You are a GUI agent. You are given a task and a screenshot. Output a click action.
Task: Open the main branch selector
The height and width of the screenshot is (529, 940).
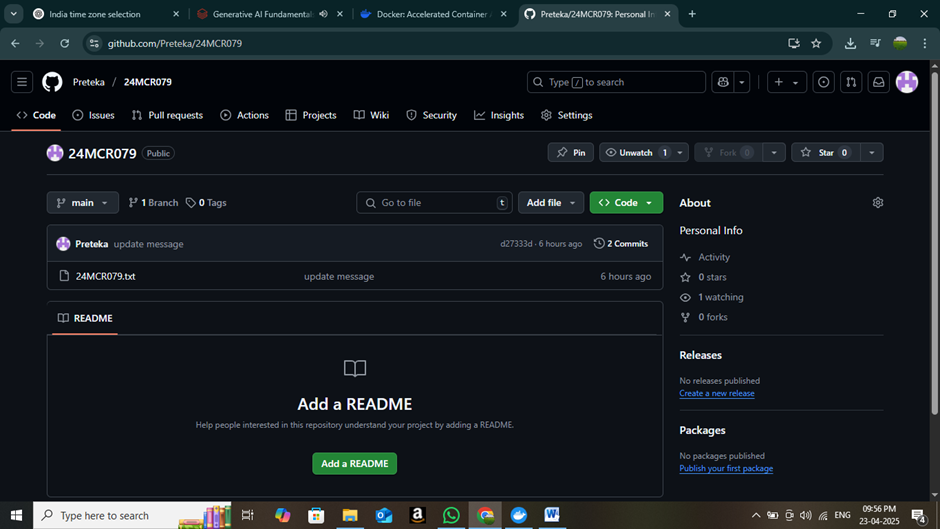coord(83,203)
